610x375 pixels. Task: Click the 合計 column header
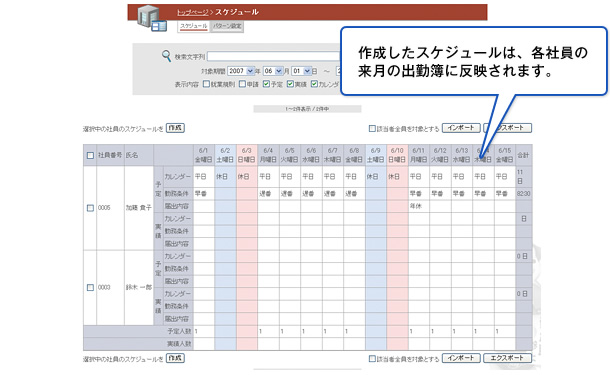pyautogui.click(x=523, y=155)
